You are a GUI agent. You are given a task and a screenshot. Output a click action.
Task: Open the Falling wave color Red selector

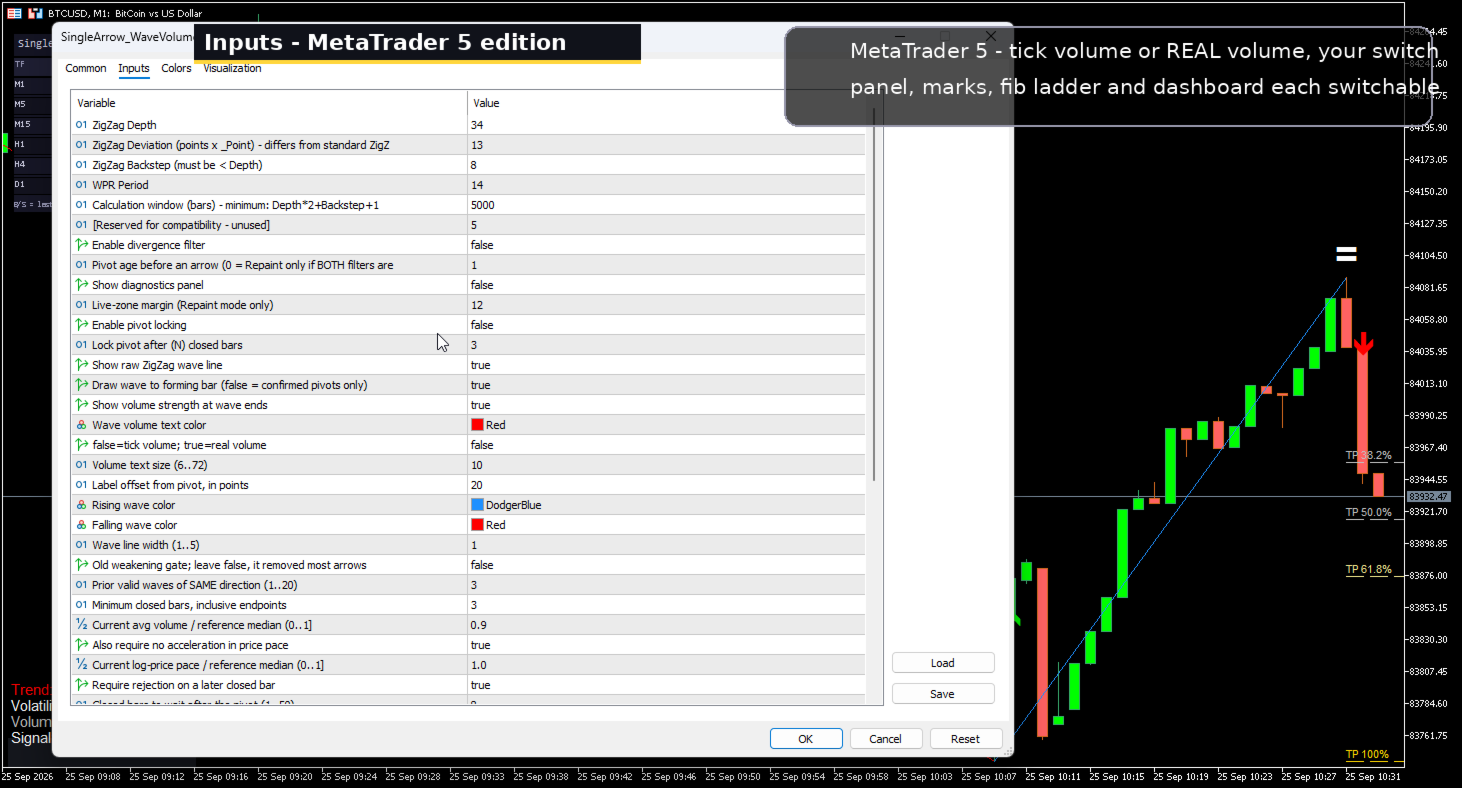coord(666,525)
